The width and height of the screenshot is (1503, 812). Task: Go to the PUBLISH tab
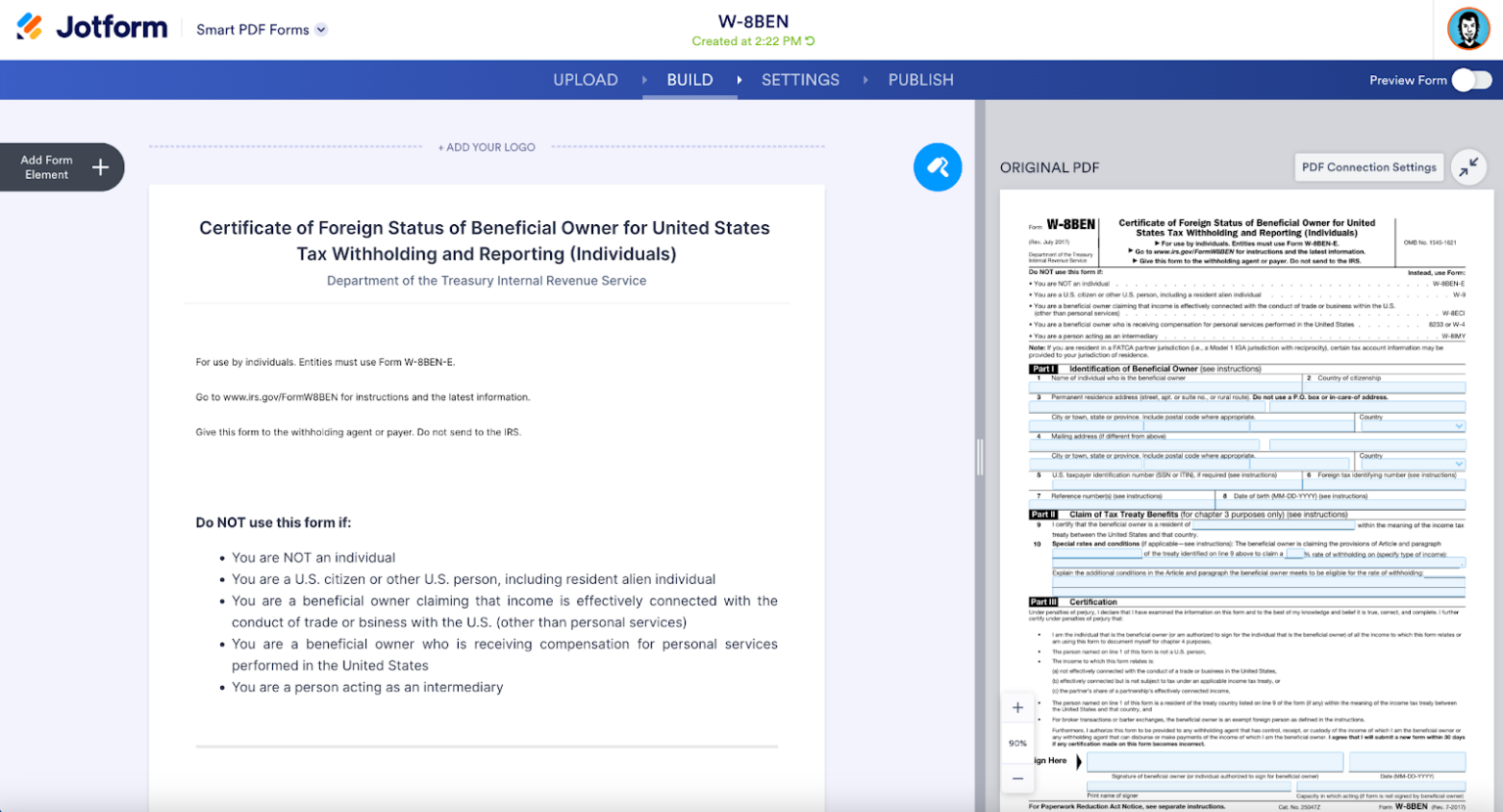(x=921, y=79)
